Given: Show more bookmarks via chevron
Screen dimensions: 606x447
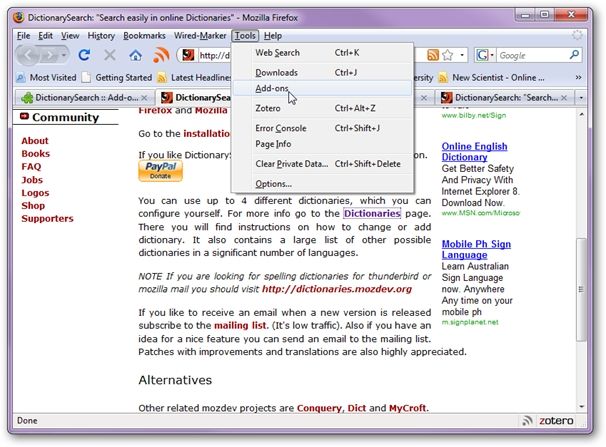Looking at the screenshot, I should (578, 77).
